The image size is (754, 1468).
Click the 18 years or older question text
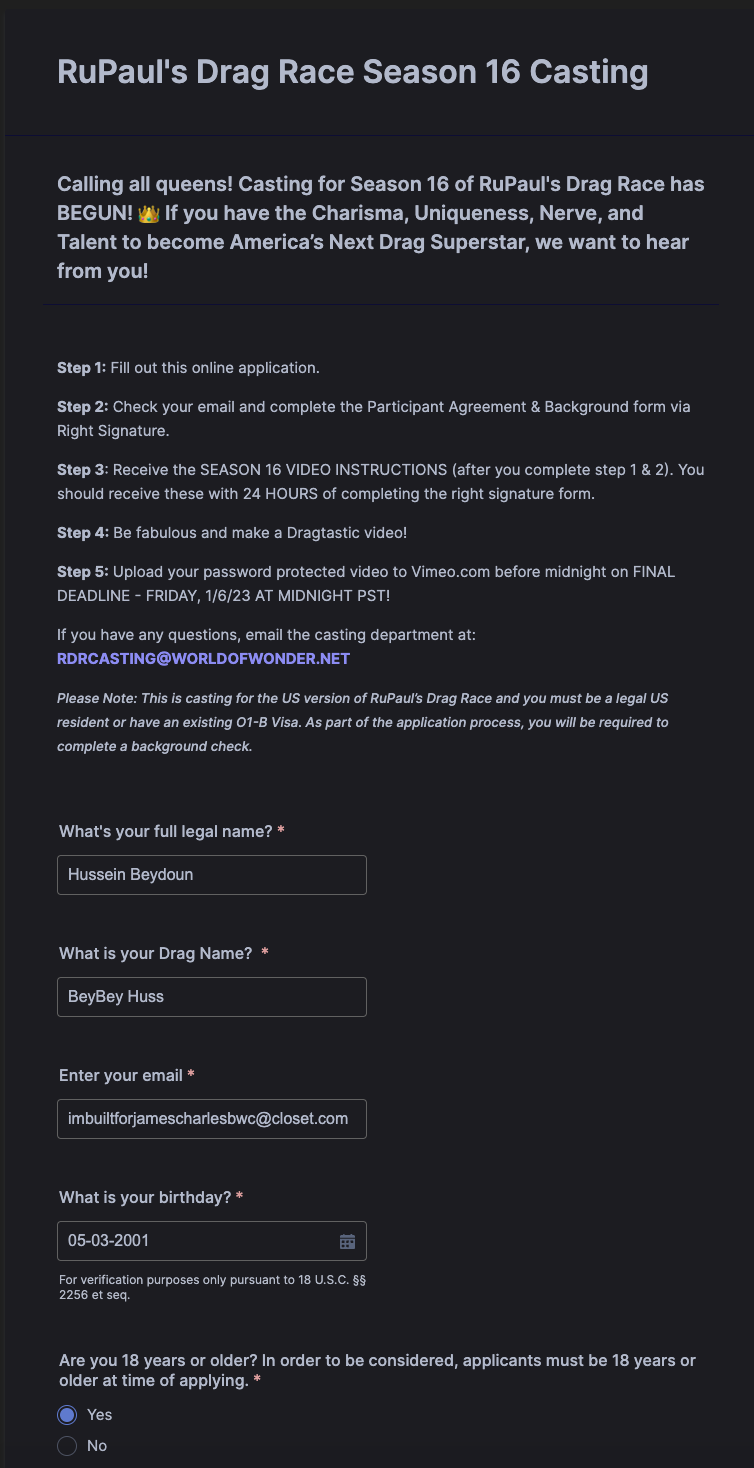[378, 1370]
